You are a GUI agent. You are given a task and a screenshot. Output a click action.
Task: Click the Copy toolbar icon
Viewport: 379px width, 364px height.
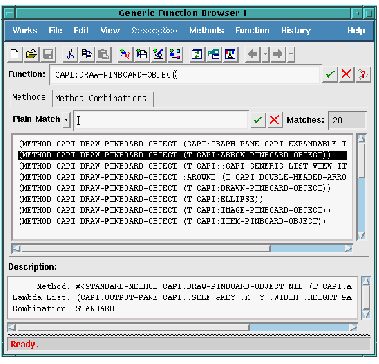pyautogui.click(x=87, y=54)
